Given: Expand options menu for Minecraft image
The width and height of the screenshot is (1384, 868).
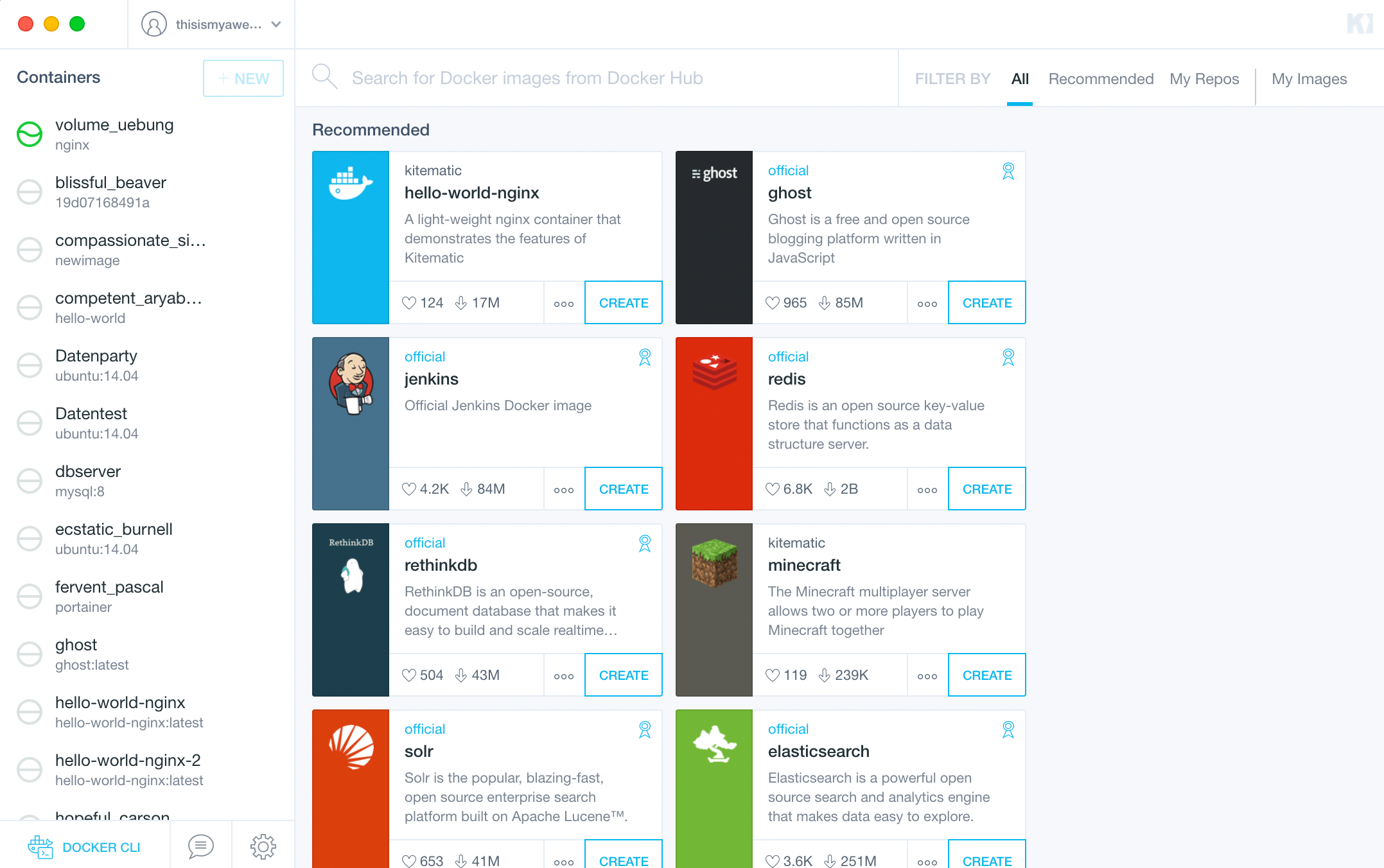Looking at the screenshot, I should pyautogui.click(x=927, y=675).
